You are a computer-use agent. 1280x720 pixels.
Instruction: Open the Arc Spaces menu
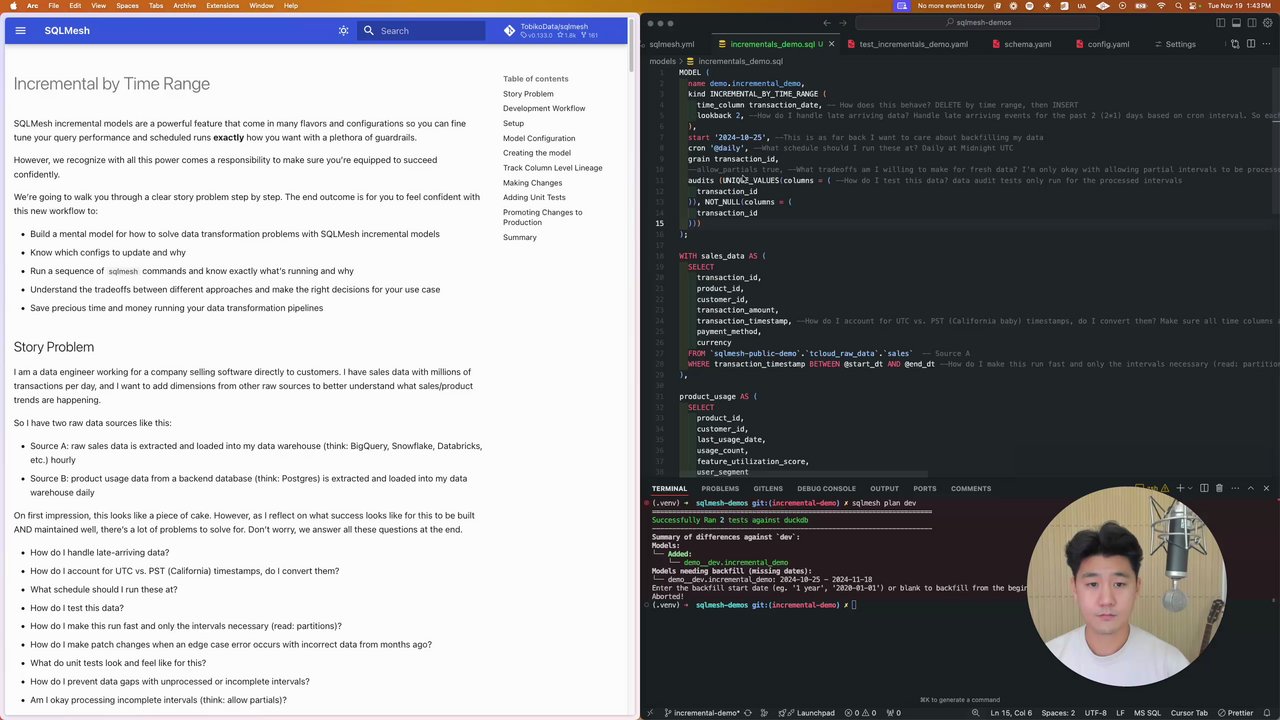[127, 6]
